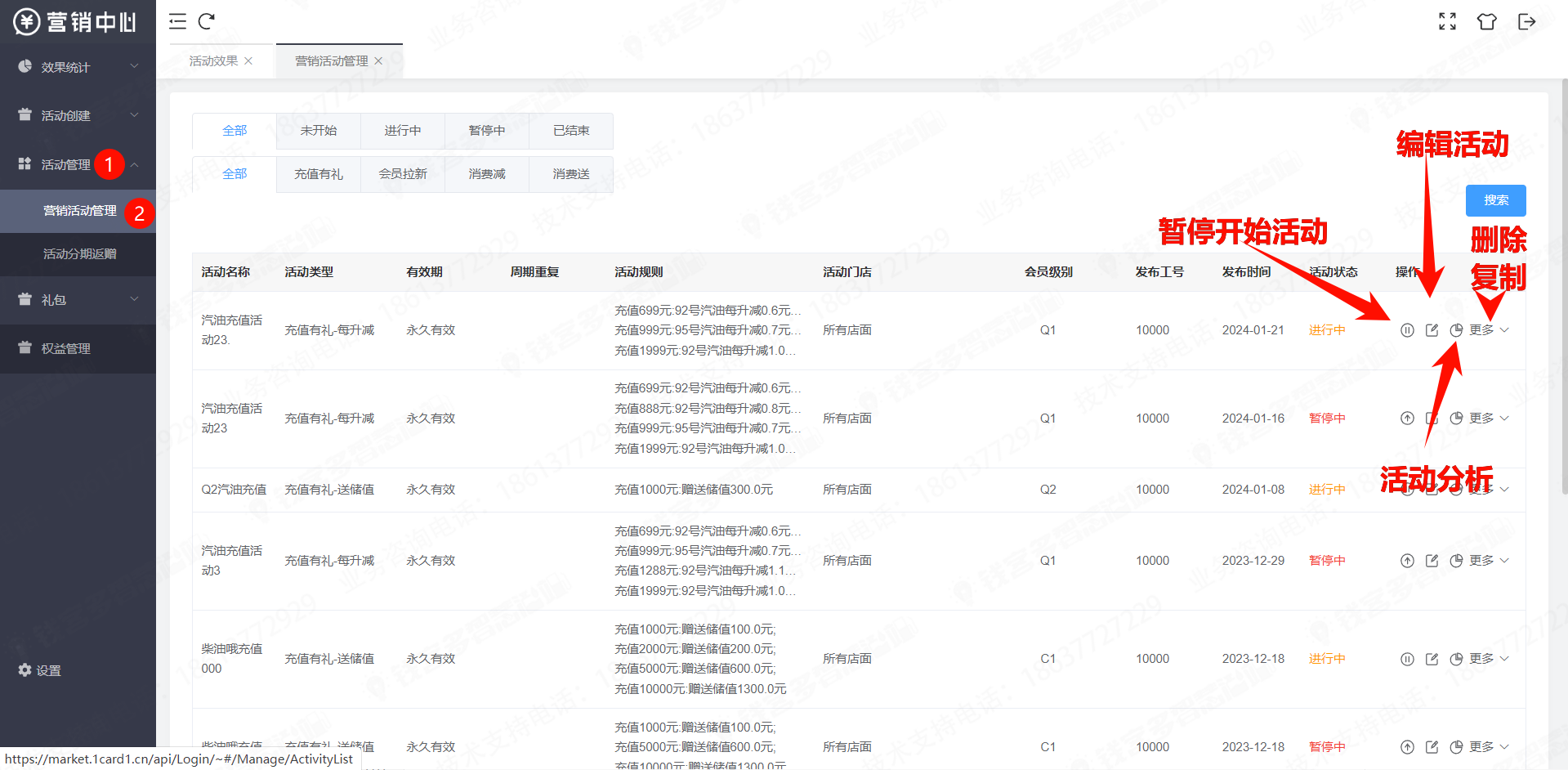
Task: Click the Q2汽油充值 activity name
Action: (x=234, y=490)
